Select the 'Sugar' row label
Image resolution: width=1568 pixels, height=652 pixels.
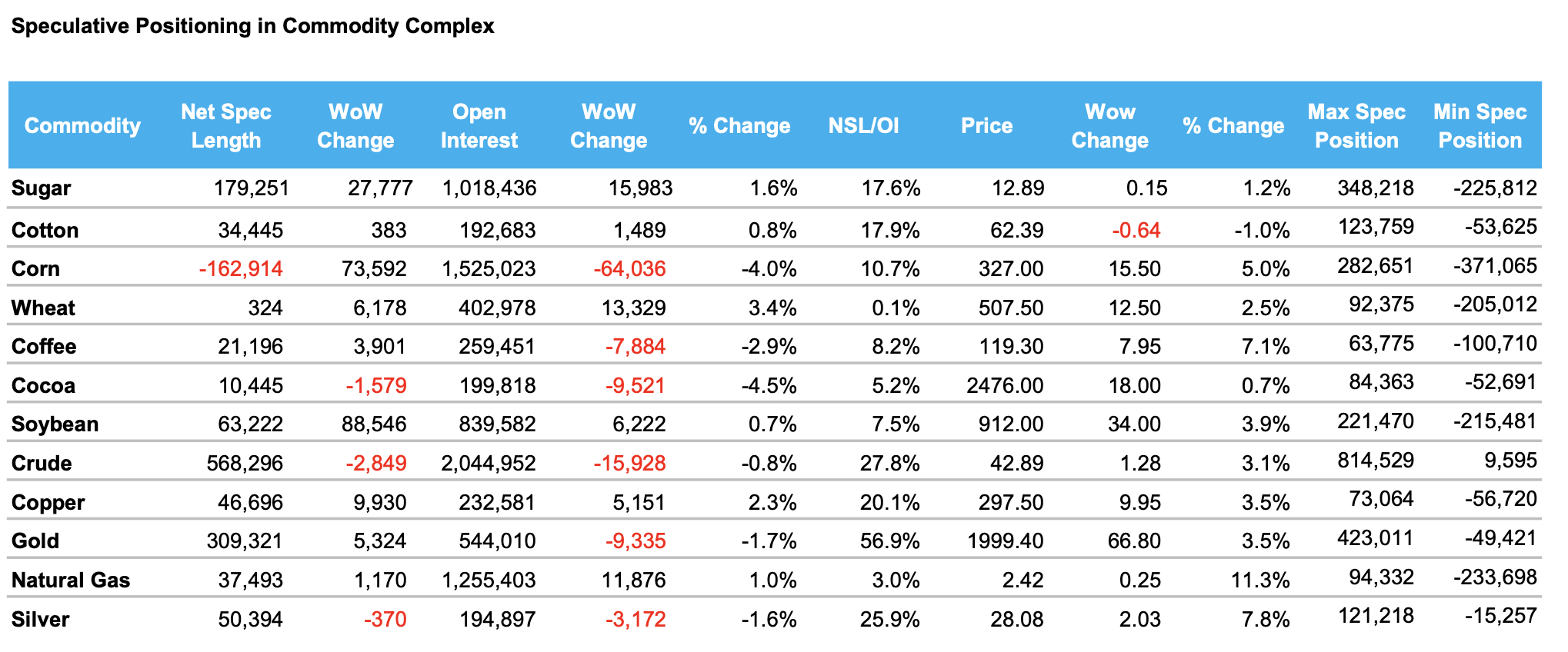(x=42, y=188)
